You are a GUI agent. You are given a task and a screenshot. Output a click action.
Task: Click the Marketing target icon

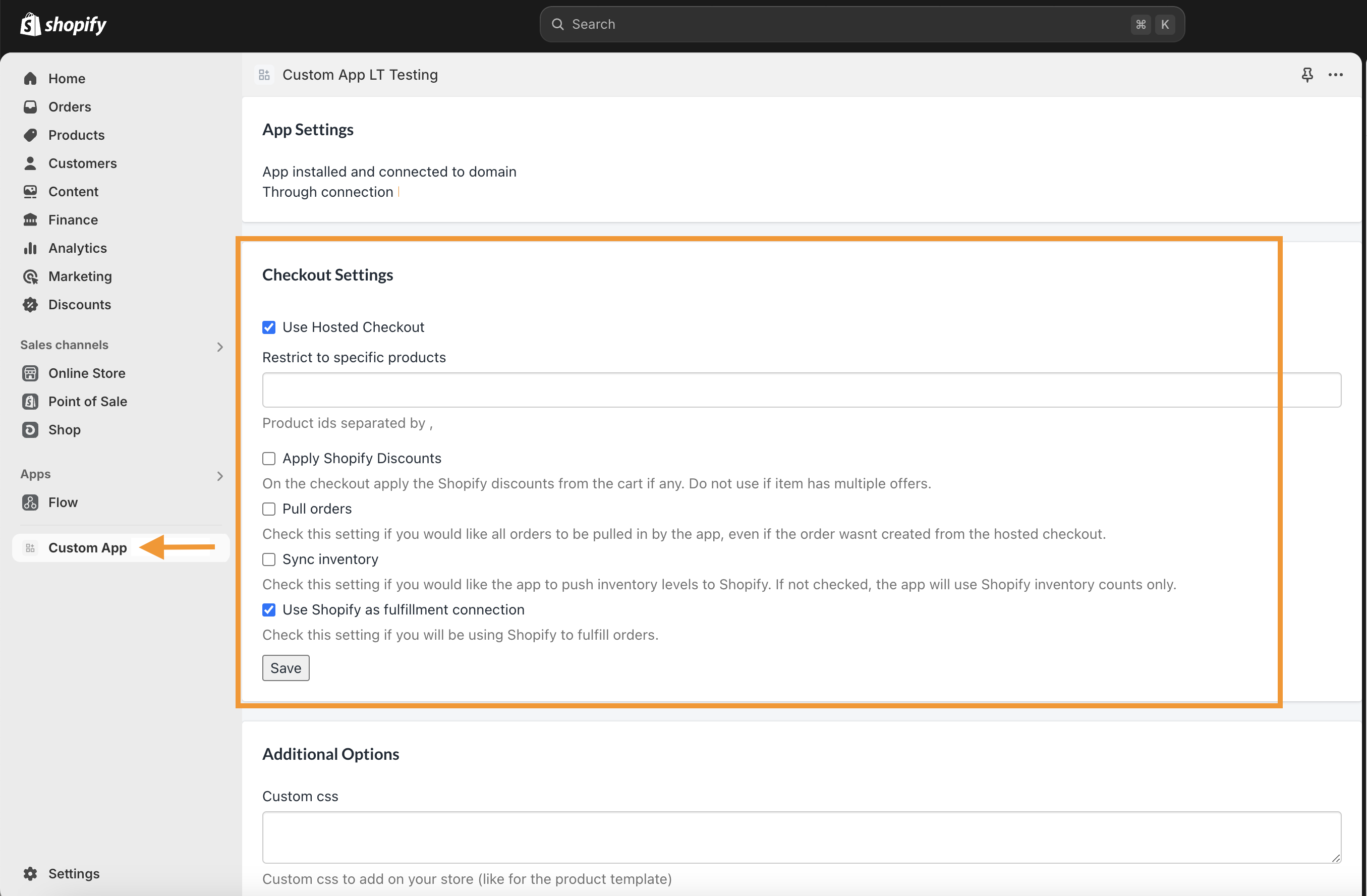pos(30,276)
